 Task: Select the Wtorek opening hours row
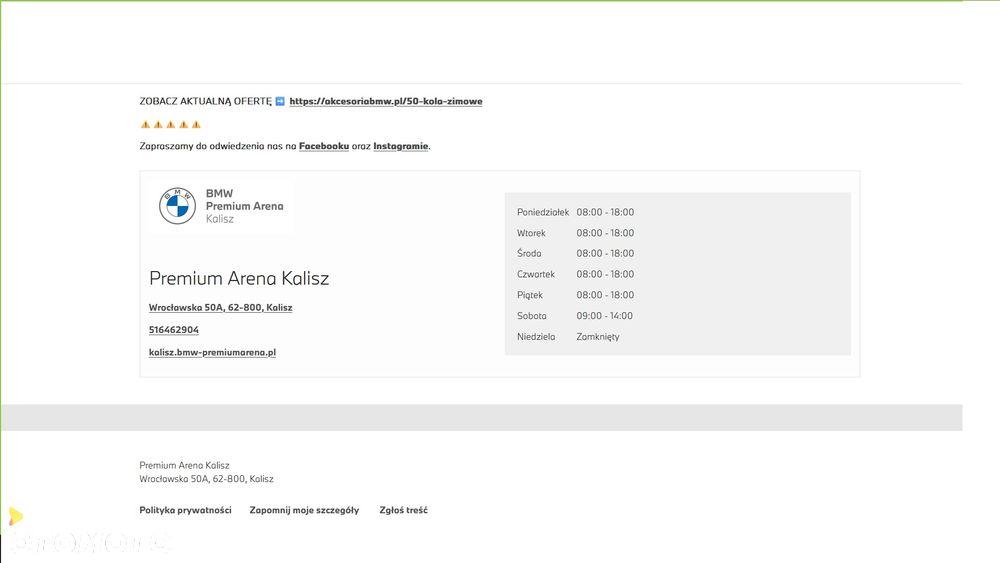[x=575, y=233]
